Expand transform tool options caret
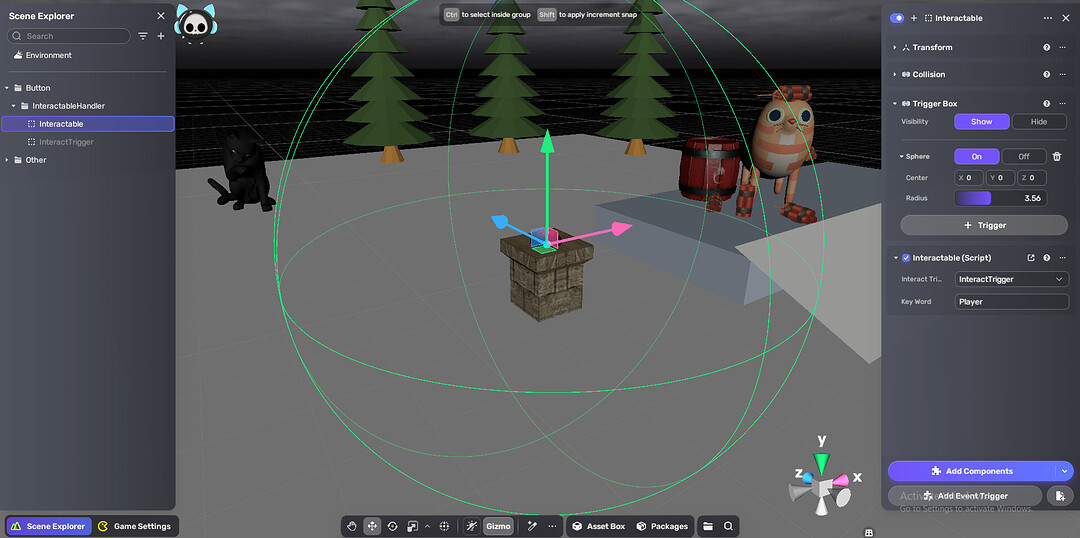 427,526
